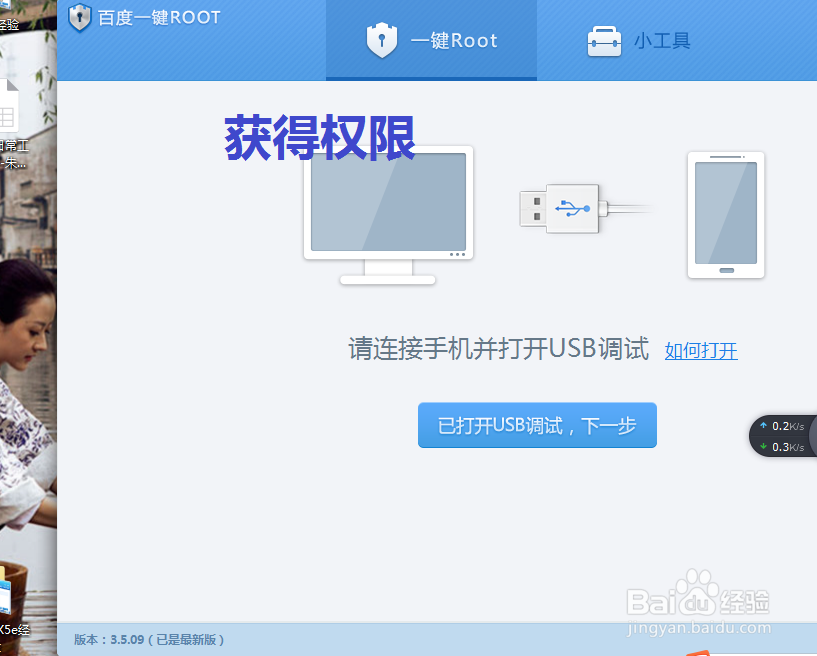The image size is (817, 656).
Task: Open the 如何打开 help link
Action: click(x=701, y=351)
